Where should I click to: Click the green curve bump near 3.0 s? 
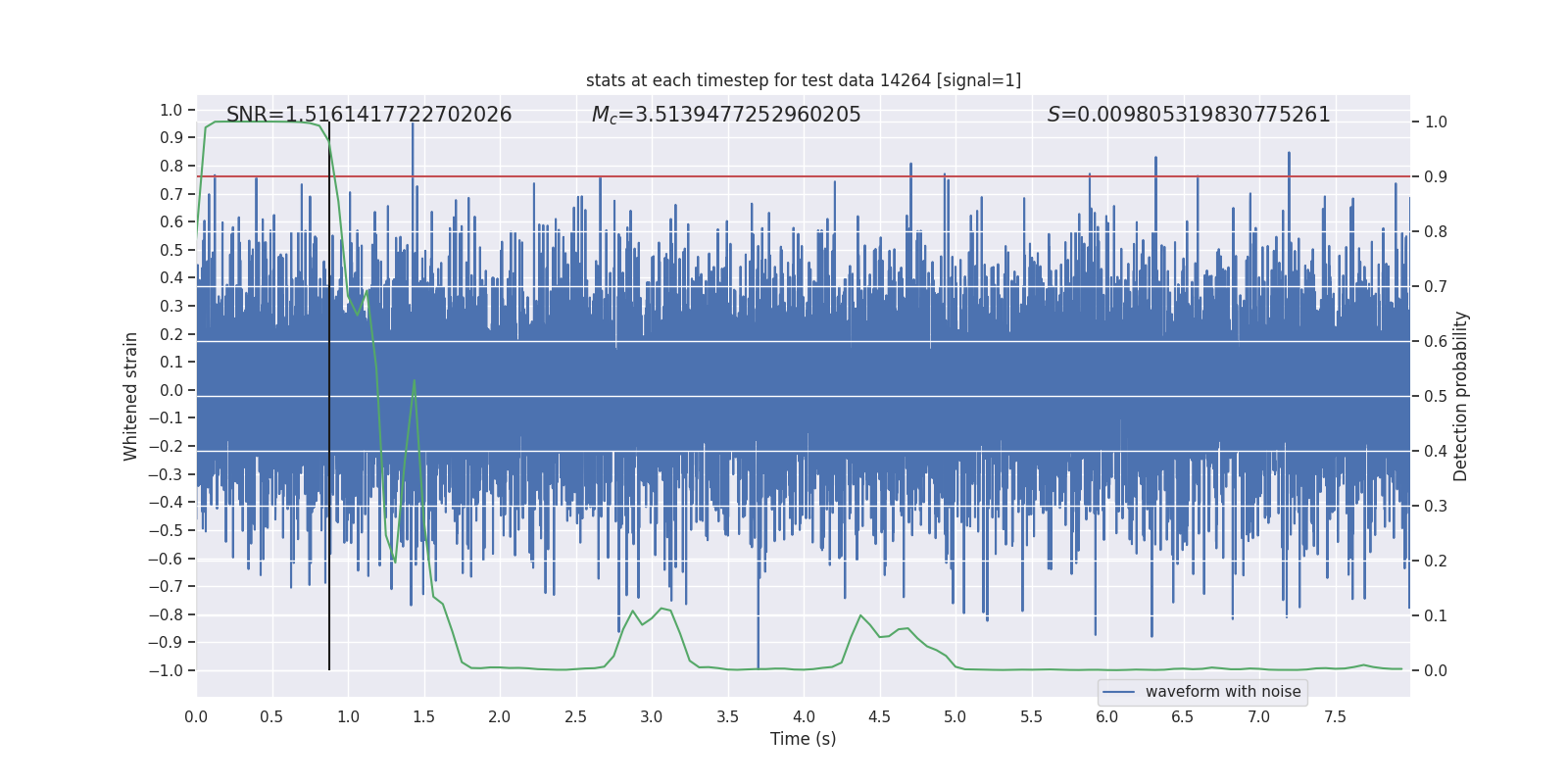pos(664,610)
